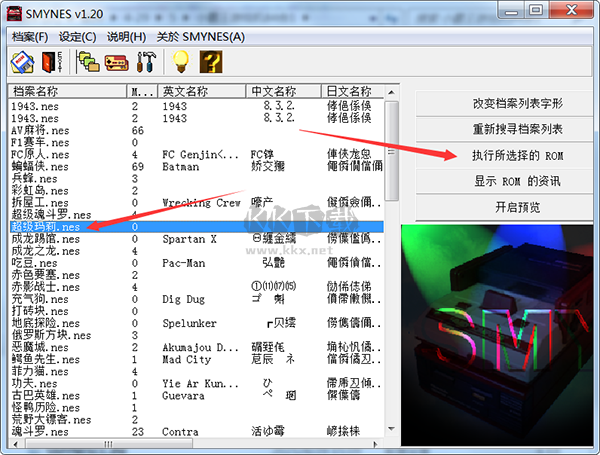The width and height of the screenshot is (600, 455).
Task: Click the light bulb tips icon
Action: tap(180, 61)
